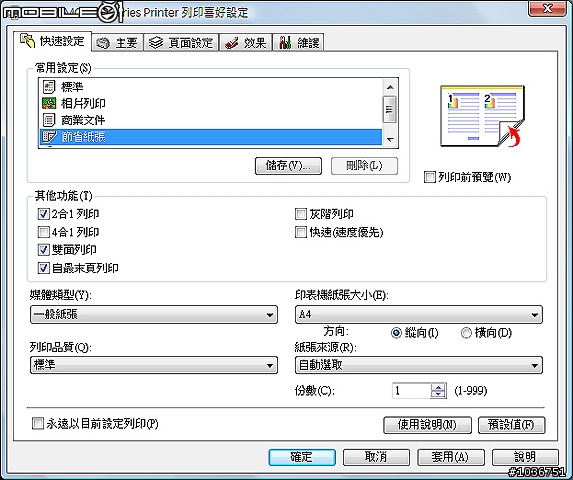Check 永遠以目前設定列印 checkbox
Screen dimensions: 573x480
[x=38, y=424]
